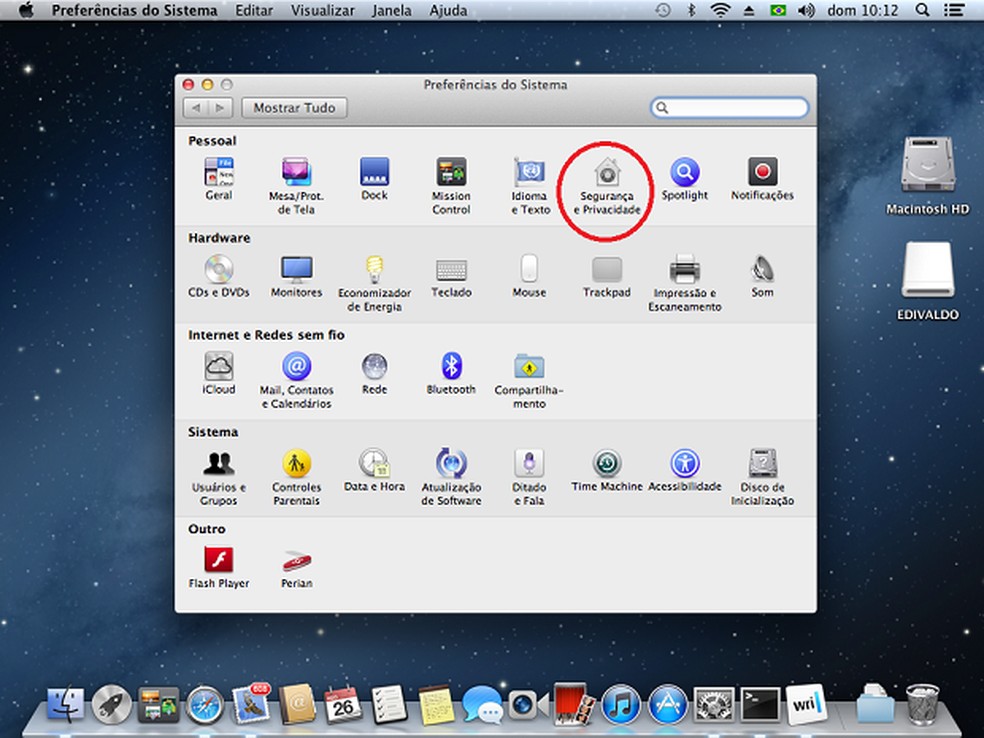Select the Macintosh HD desktop drive
This screenshot has width=984, height=738.
pos(928,177)
